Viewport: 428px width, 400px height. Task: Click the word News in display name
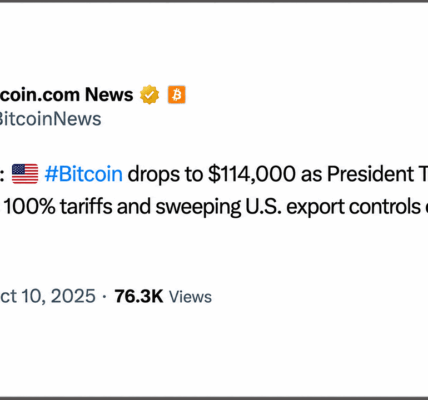(109, 95)
